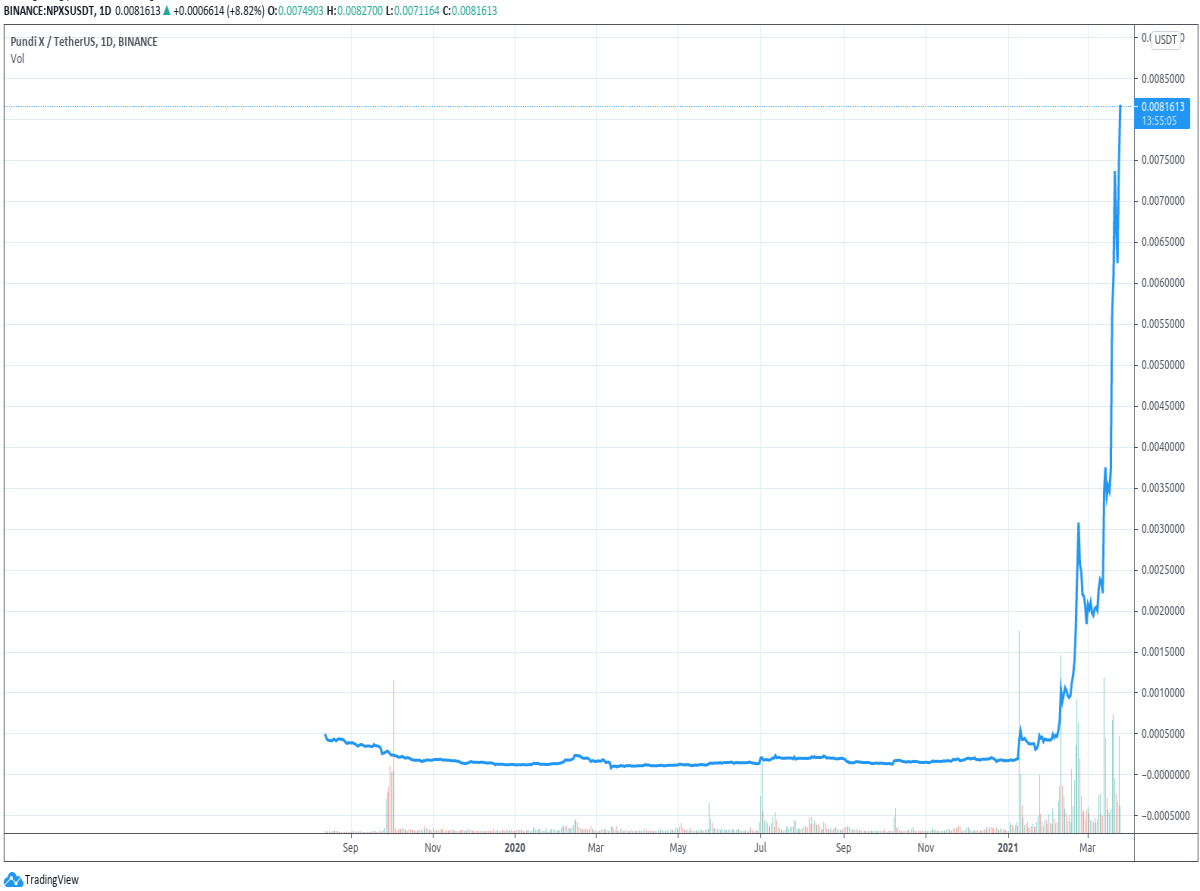The width and height of the screenshot is (1200, 891).
Task: Open the USDT currency selector
Action: tap(1166, 40)
